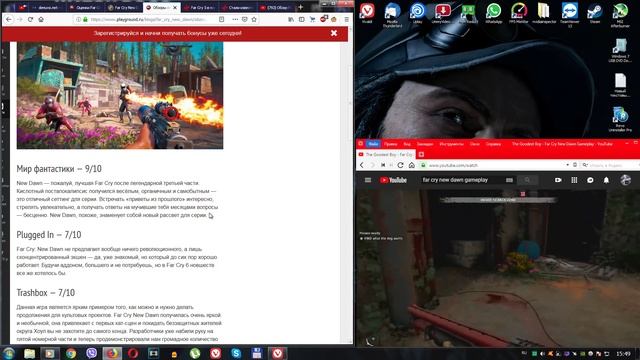Open Vivaldi desktop shortcut
Viewport: 640px width, 360px height.
(x=367, y=13)
